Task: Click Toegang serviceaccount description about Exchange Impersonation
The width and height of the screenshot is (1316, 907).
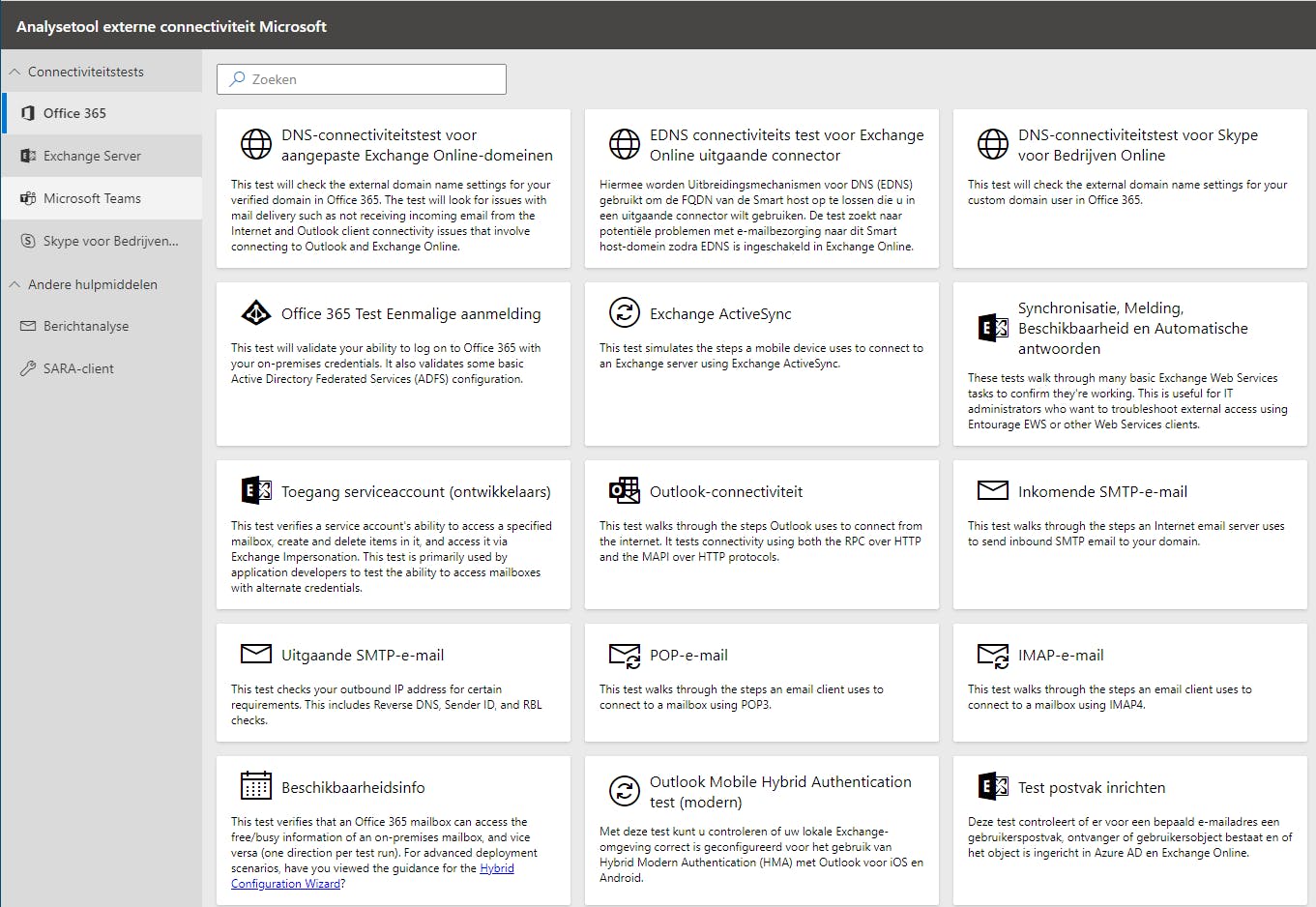Action: pyautogui.click(x=392, y=557)
